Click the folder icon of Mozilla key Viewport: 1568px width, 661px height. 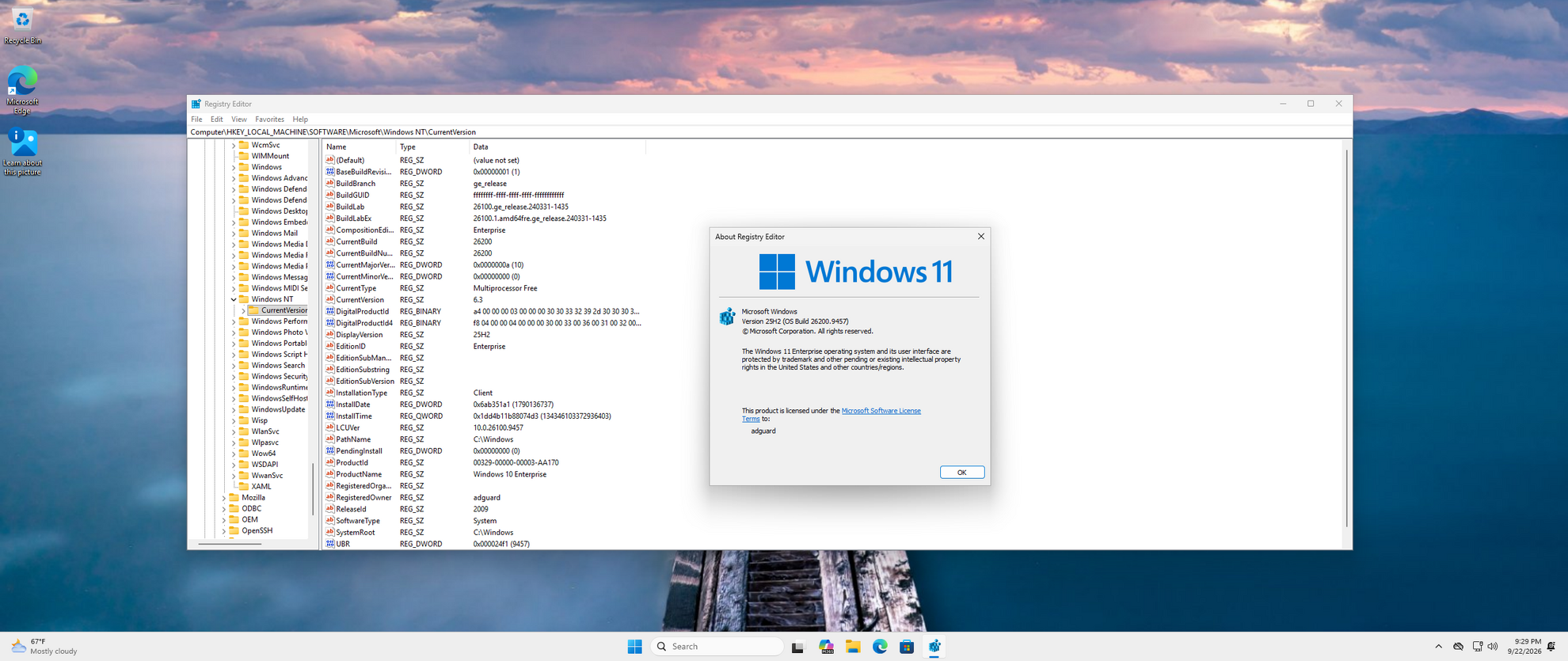click(x=234, y=498)
